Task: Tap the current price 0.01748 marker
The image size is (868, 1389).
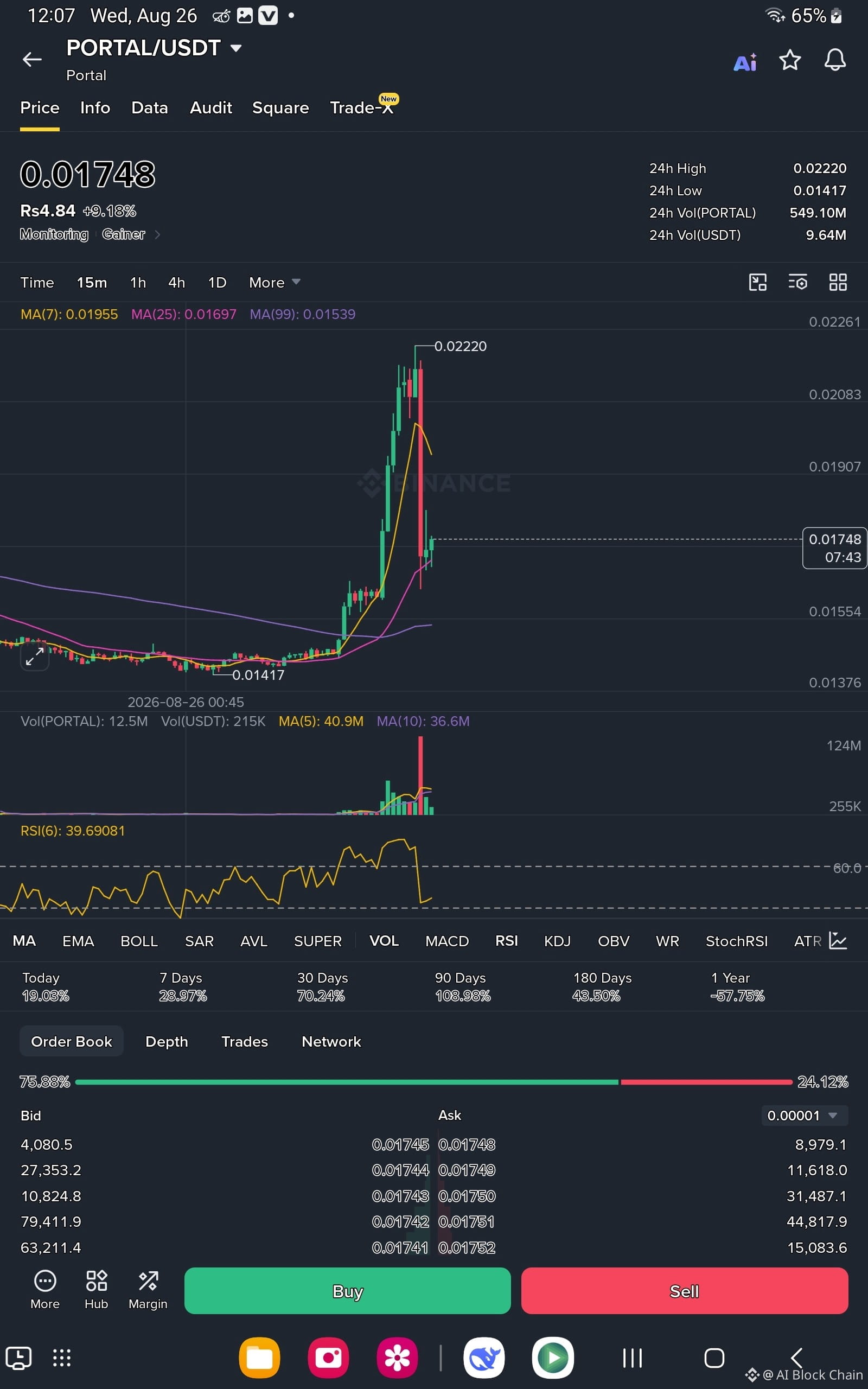Action: (x=834, y=548)
